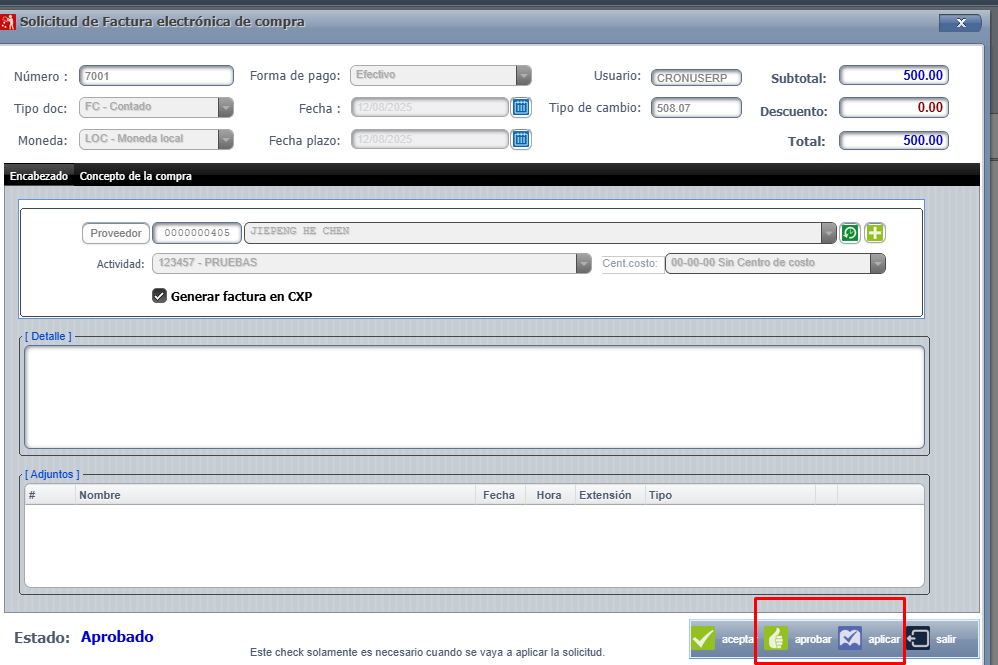Click inside the Detalle text area
Viewport: 998px width, 665px height.
coord(474,397)
